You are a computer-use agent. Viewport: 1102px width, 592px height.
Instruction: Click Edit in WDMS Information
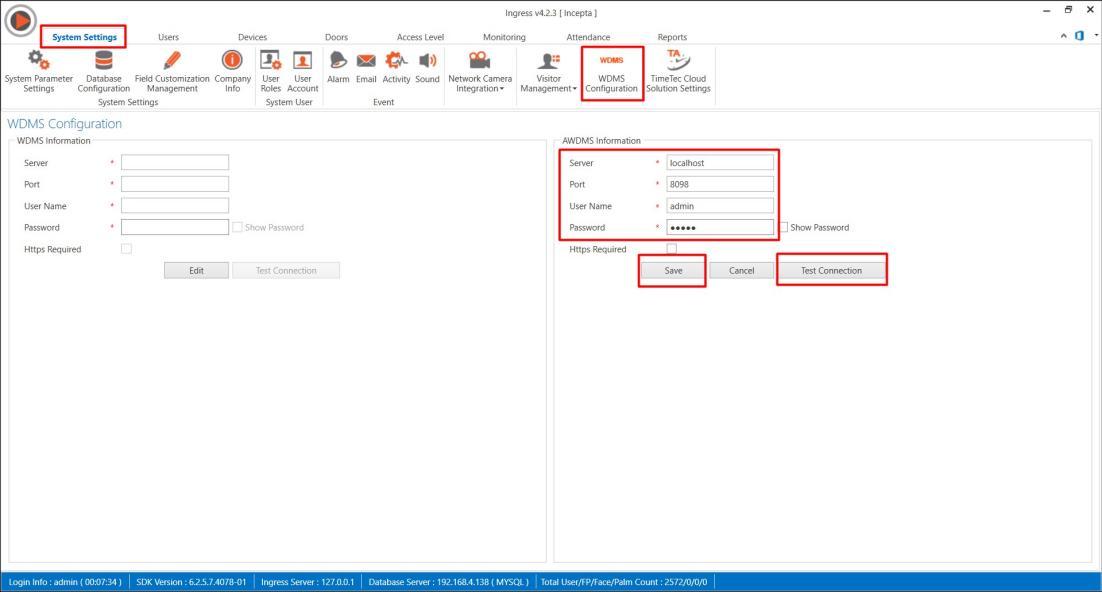(196, 271)
